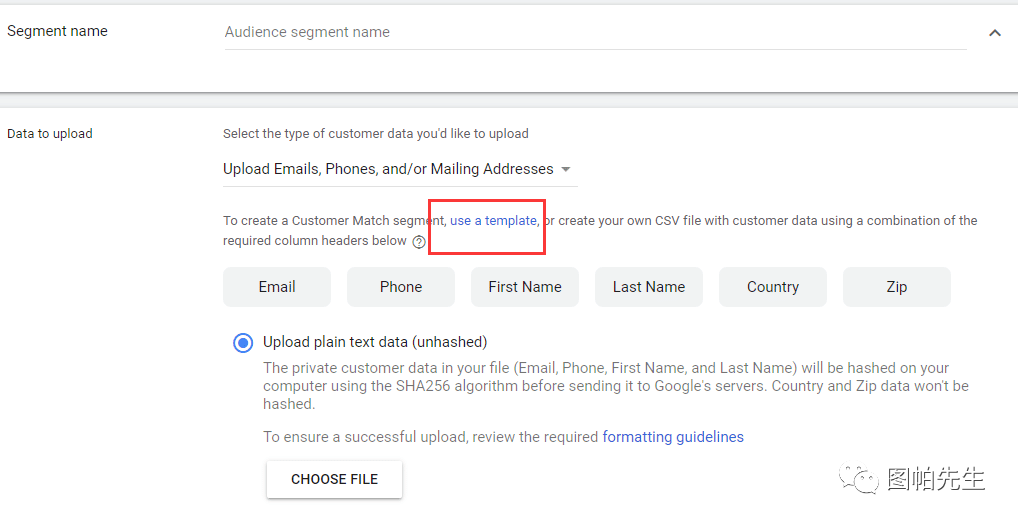Click the '图帕先生' watermark text
The image size is (1018, 523).
tap(936, 480)
